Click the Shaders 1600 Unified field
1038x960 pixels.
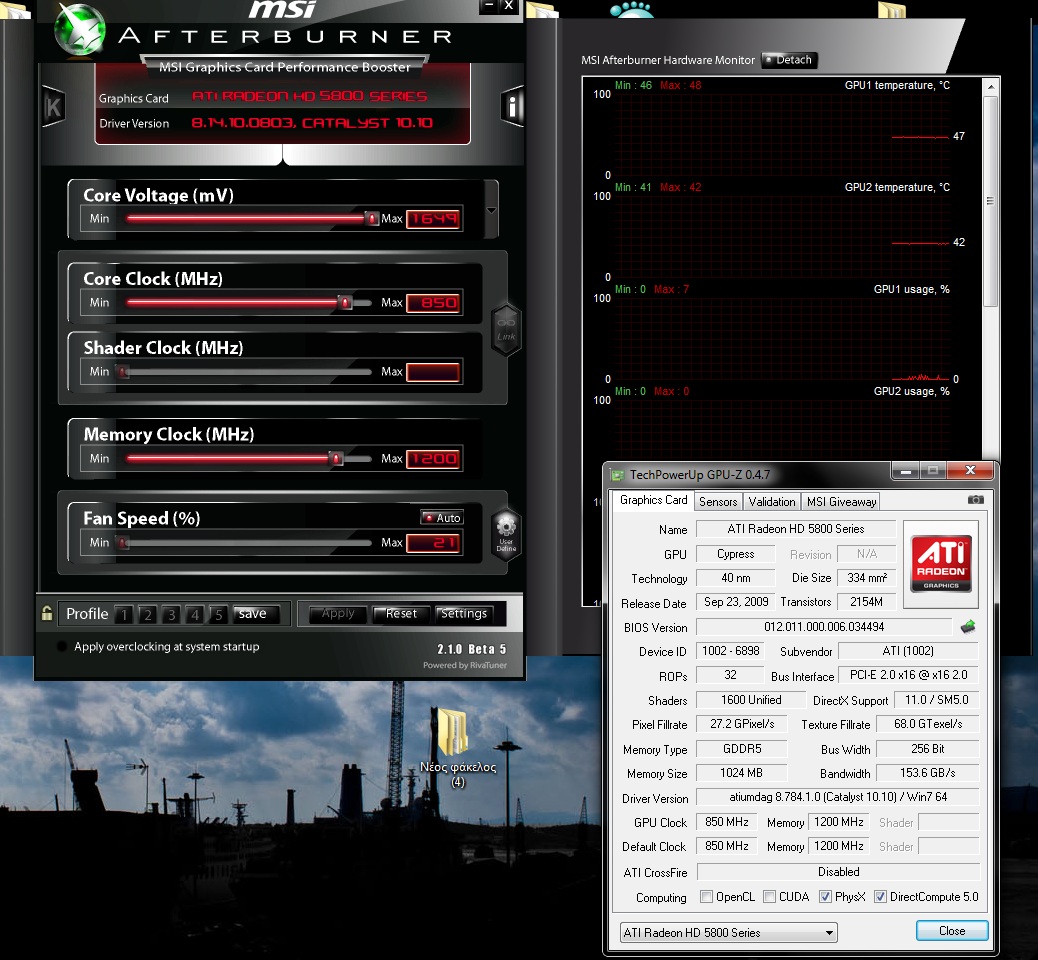click(751, 700)
